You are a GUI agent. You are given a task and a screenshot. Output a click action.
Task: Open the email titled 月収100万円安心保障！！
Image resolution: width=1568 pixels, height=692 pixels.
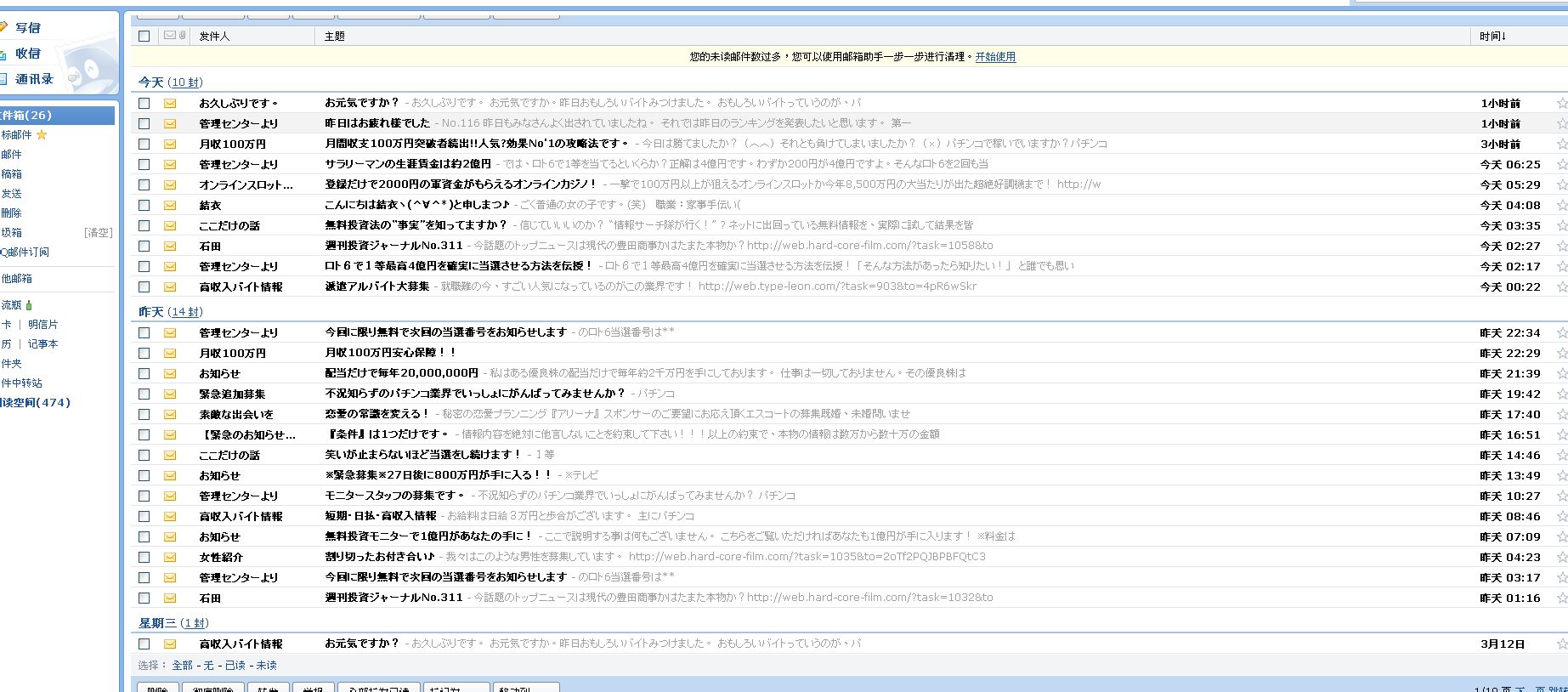pyautogui.click(x=391, y=353)
